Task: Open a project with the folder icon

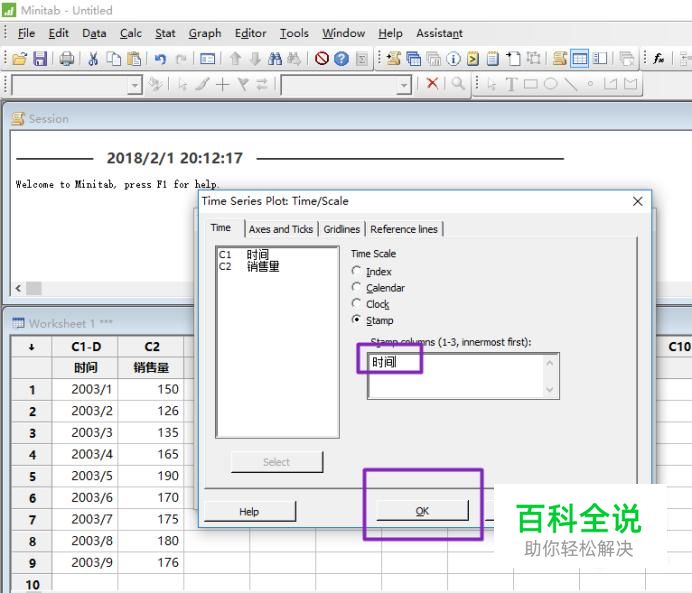Action: 19,59
